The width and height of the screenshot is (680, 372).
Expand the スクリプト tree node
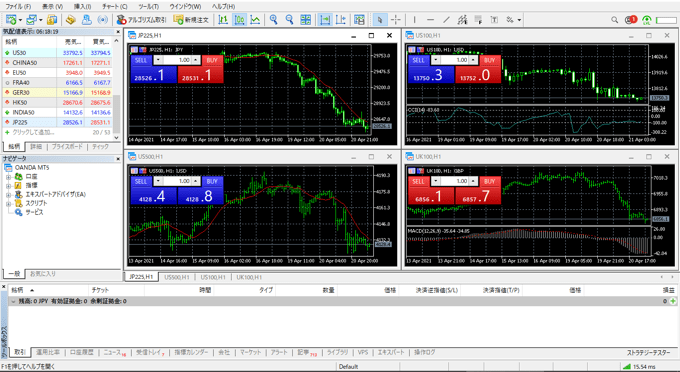(x=8, y=203)
